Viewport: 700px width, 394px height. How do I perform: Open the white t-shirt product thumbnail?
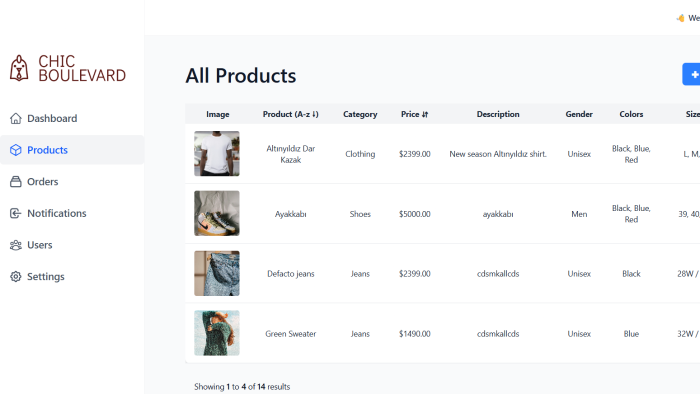tap(217, 153)
